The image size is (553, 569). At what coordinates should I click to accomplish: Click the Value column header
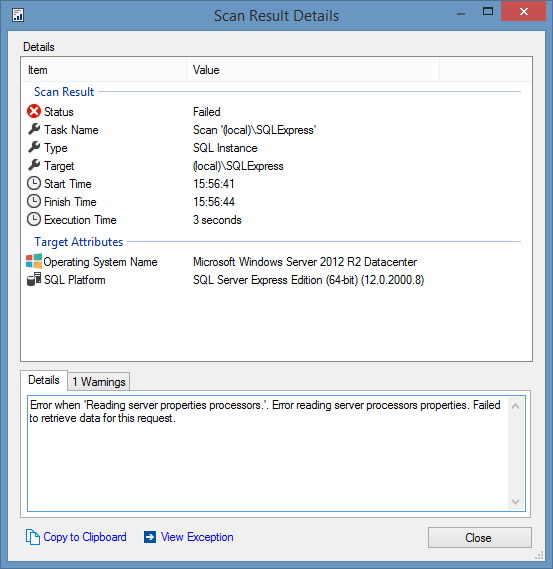[x=313, y=70]
